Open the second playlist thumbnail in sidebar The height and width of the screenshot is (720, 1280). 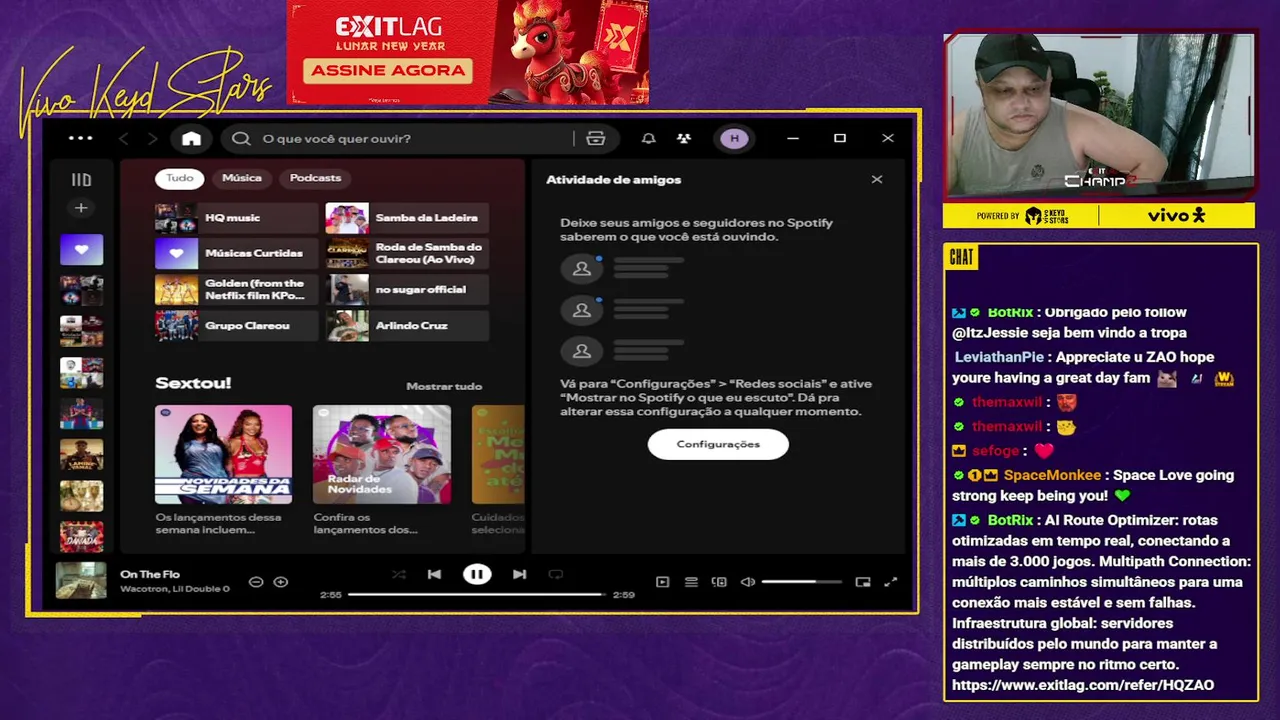pos(81,290)
